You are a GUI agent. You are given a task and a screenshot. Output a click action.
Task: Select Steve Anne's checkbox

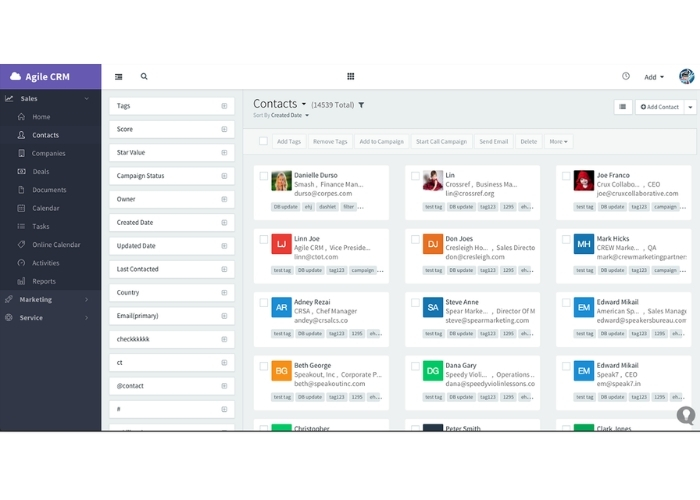coord(415,303)
